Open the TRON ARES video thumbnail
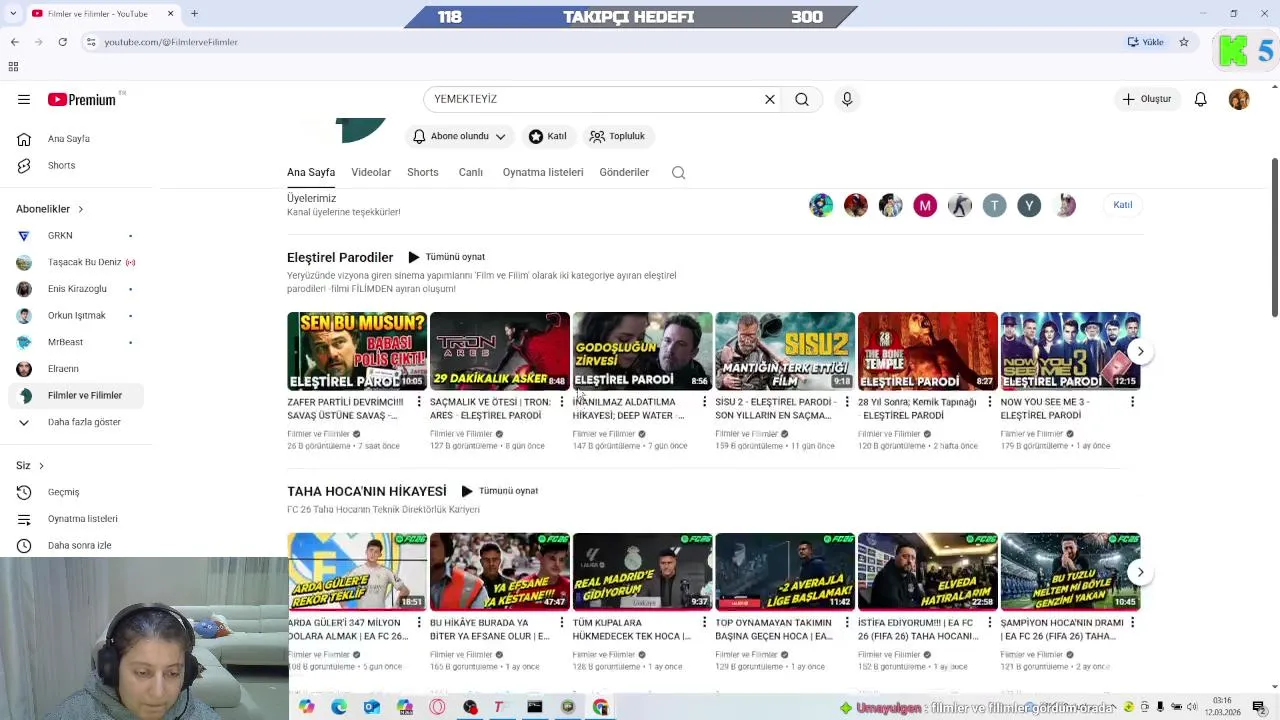This screenshot has height=720, width=1280. (x=500, y=351)
